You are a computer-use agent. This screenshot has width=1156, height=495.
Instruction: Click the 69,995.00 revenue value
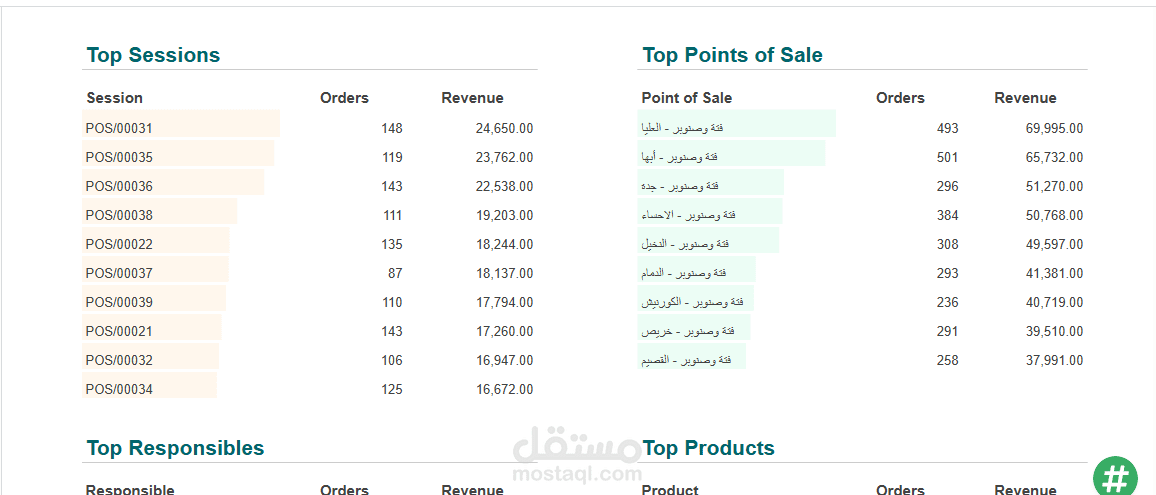[1054, 128]
